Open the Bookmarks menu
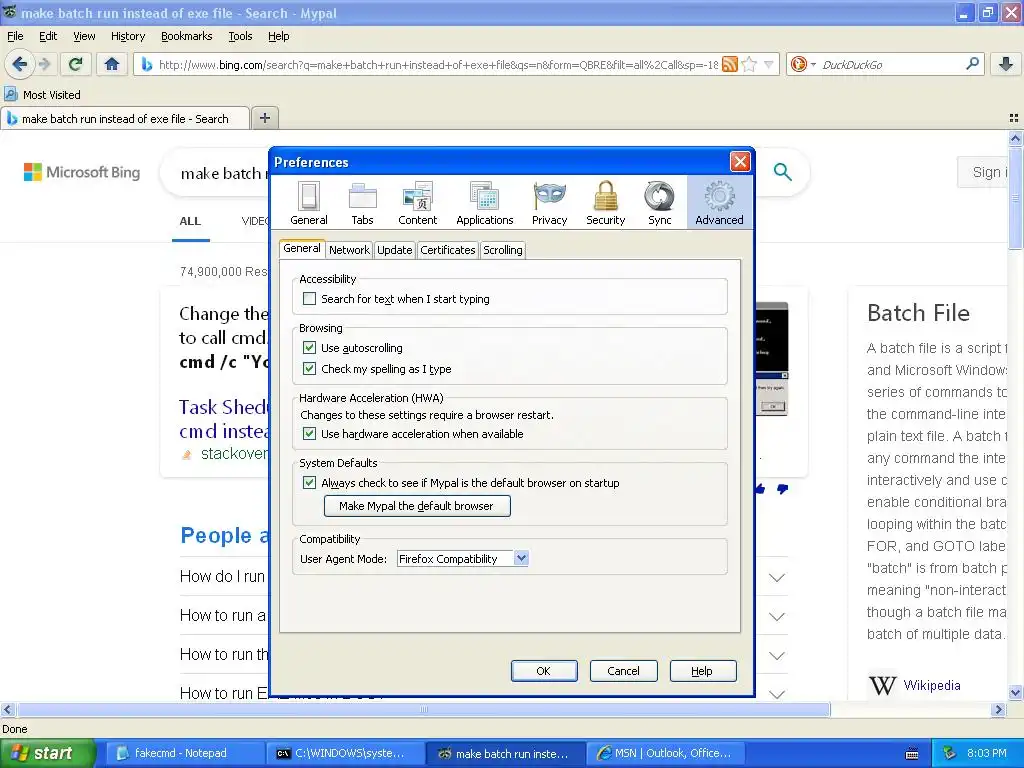The height and width of the screenshot is (768, 1024). 186,36
